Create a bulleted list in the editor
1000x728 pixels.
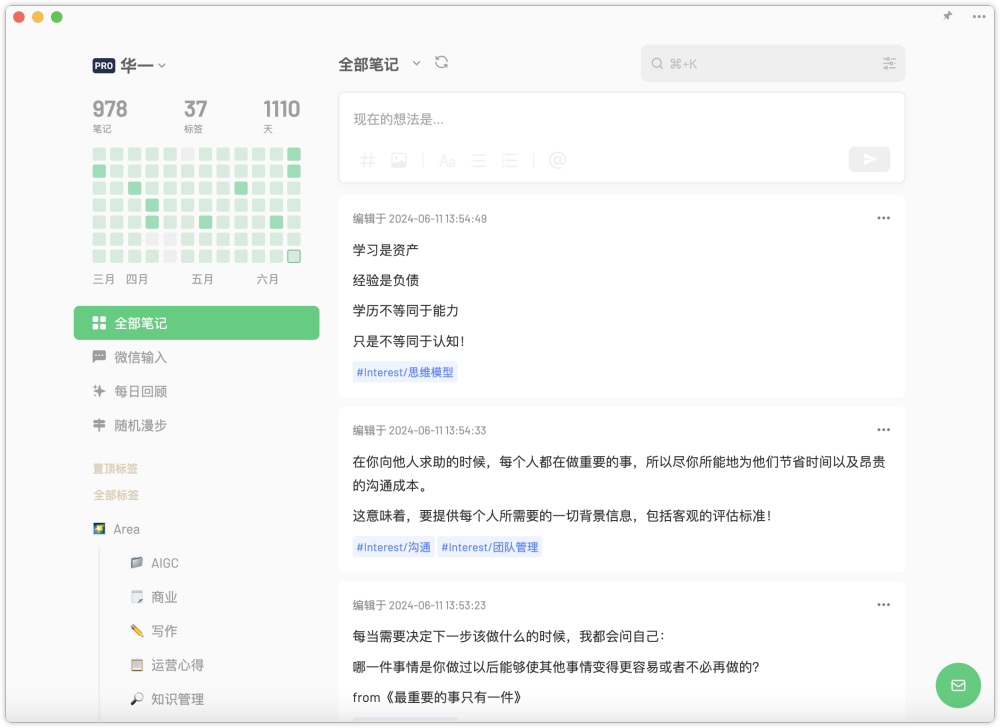click(478, 160)
